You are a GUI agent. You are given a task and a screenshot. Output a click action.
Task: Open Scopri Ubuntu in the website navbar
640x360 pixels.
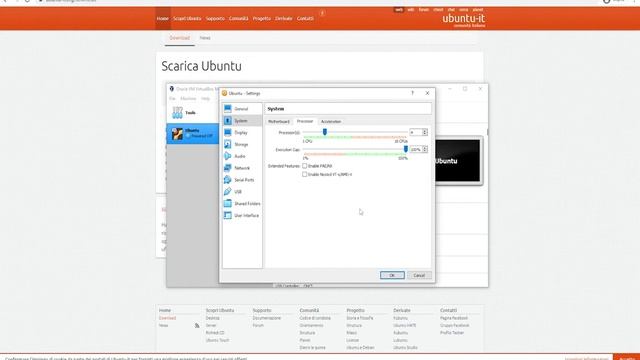(187, 18)
